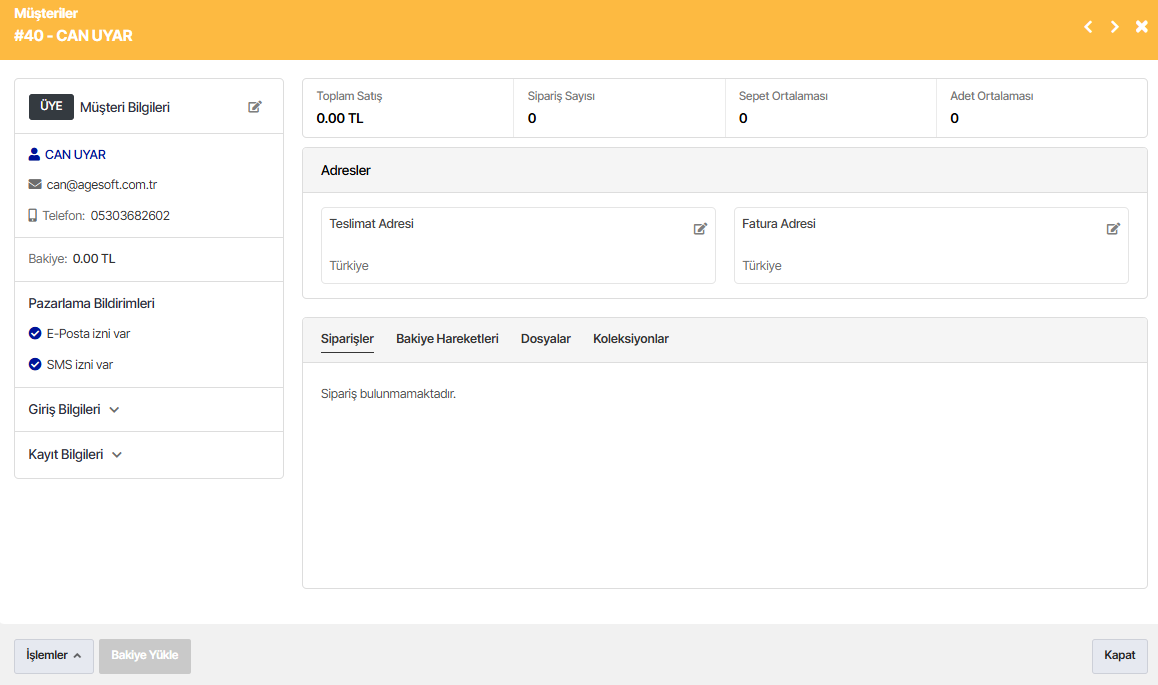Click the '#40 - CAN UYAR' title

pyautogui.click(x=73, y=35)
